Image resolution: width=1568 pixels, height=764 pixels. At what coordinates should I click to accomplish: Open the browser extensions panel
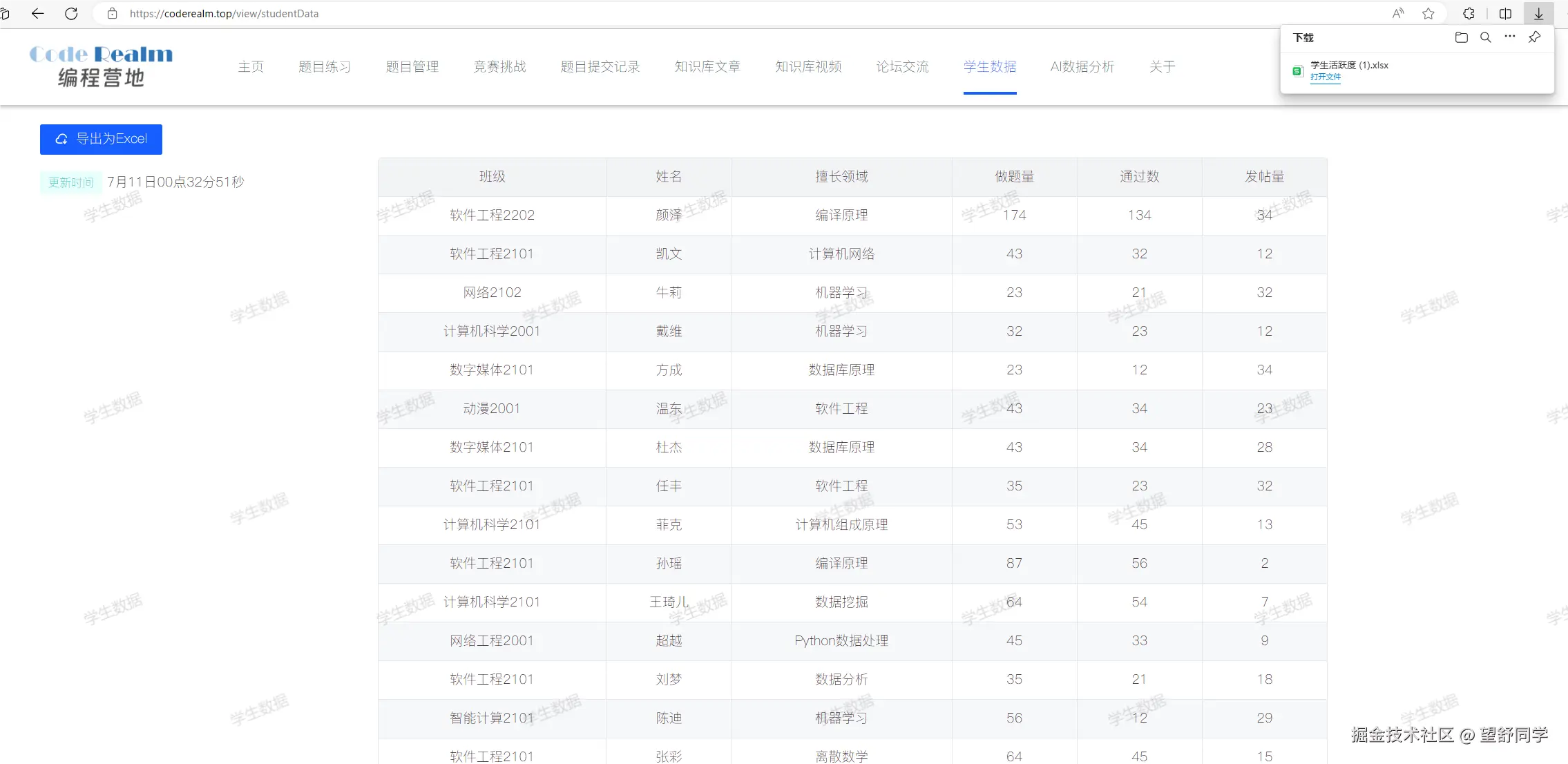(x=1469, y=13)
